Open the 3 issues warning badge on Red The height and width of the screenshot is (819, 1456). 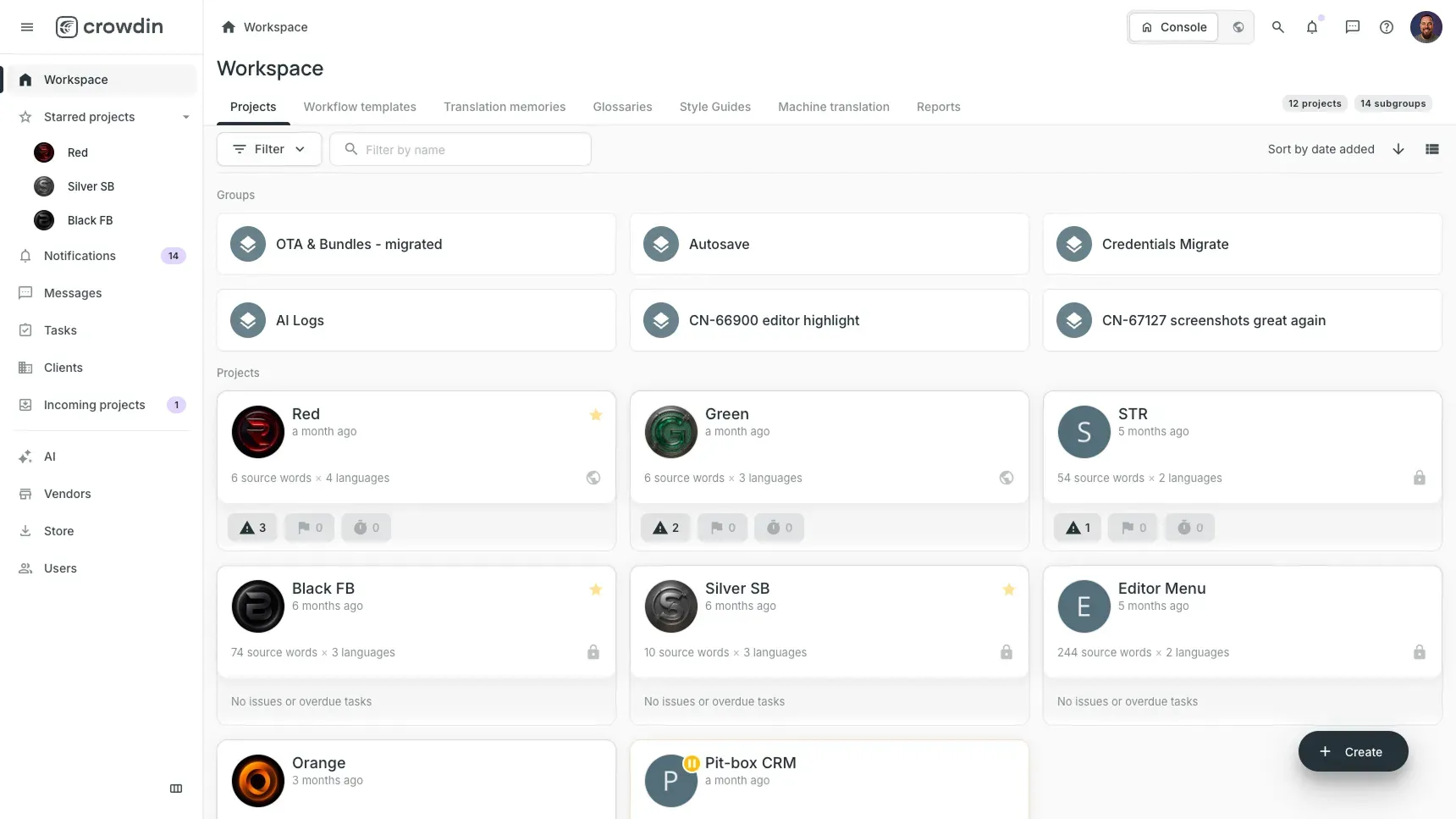(x=252, y=528)
